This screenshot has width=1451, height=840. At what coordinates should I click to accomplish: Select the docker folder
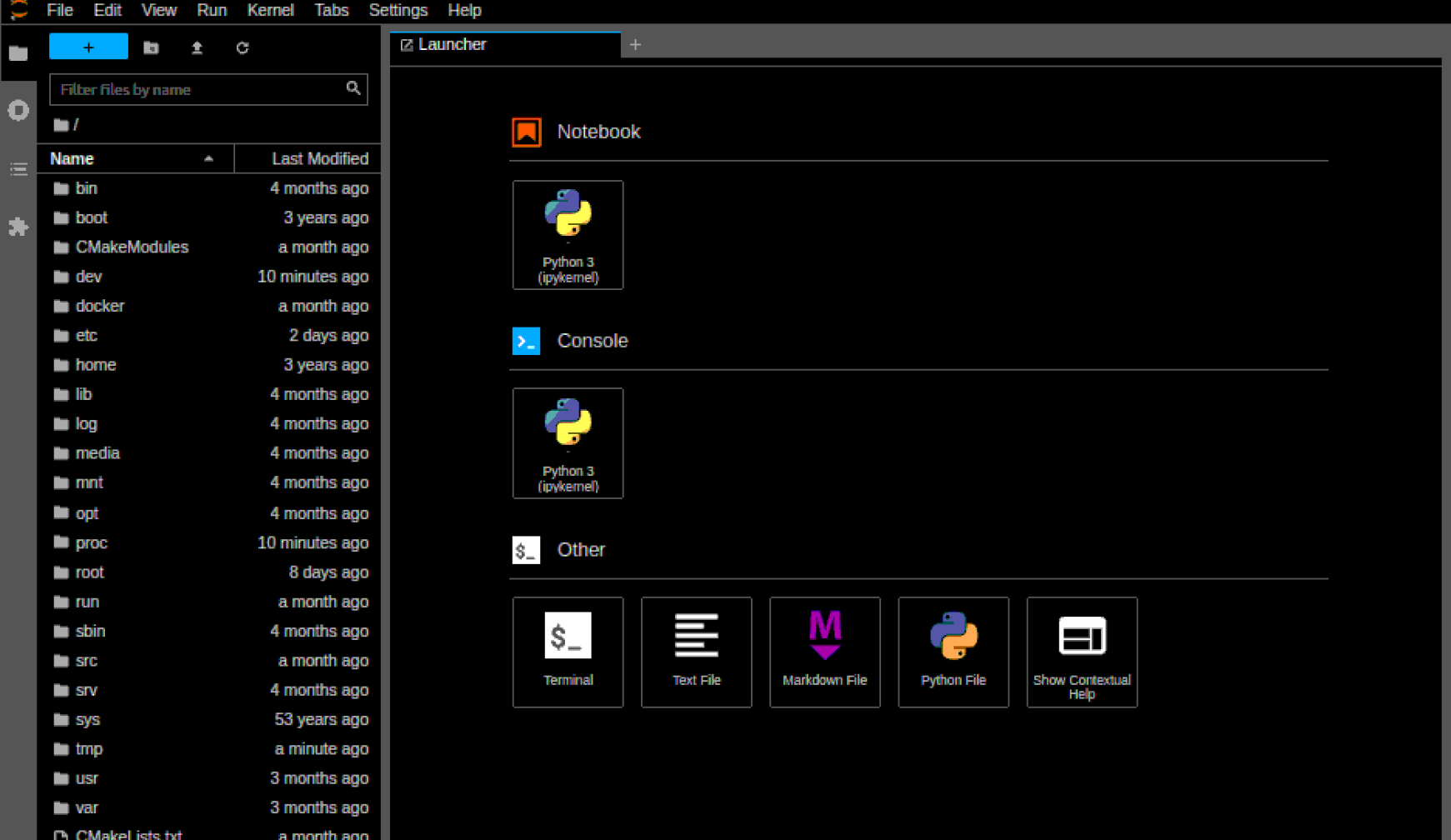coord(209,306)
